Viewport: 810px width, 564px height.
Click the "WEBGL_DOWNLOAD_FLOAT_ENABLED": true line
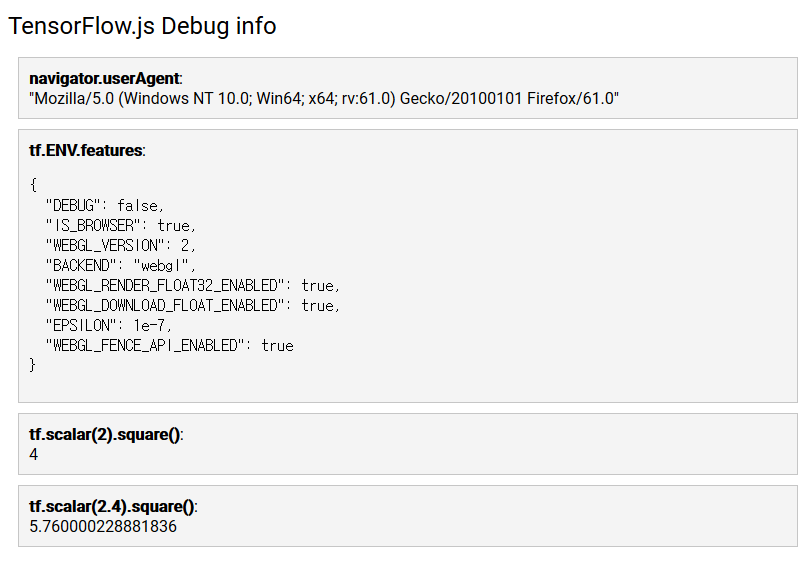pyautogui.click(x=193, y=305)
